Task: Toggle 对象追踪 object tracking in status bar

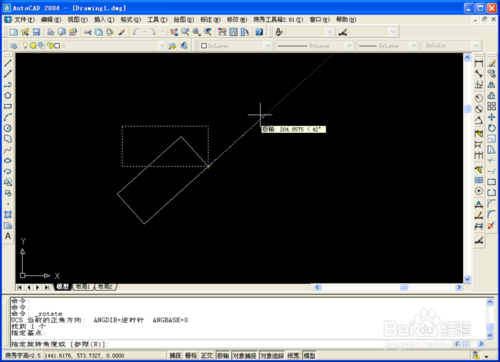Action: 272,356
